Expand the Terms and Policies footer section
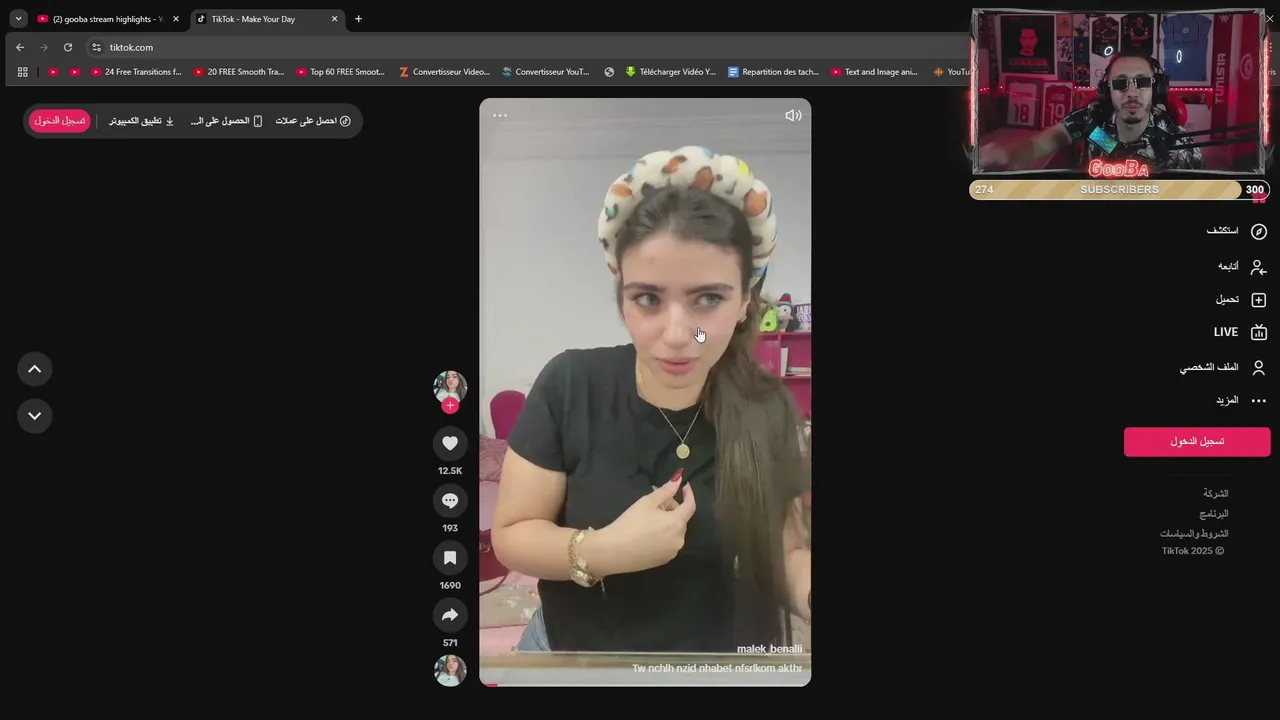 pos(1194,534)
